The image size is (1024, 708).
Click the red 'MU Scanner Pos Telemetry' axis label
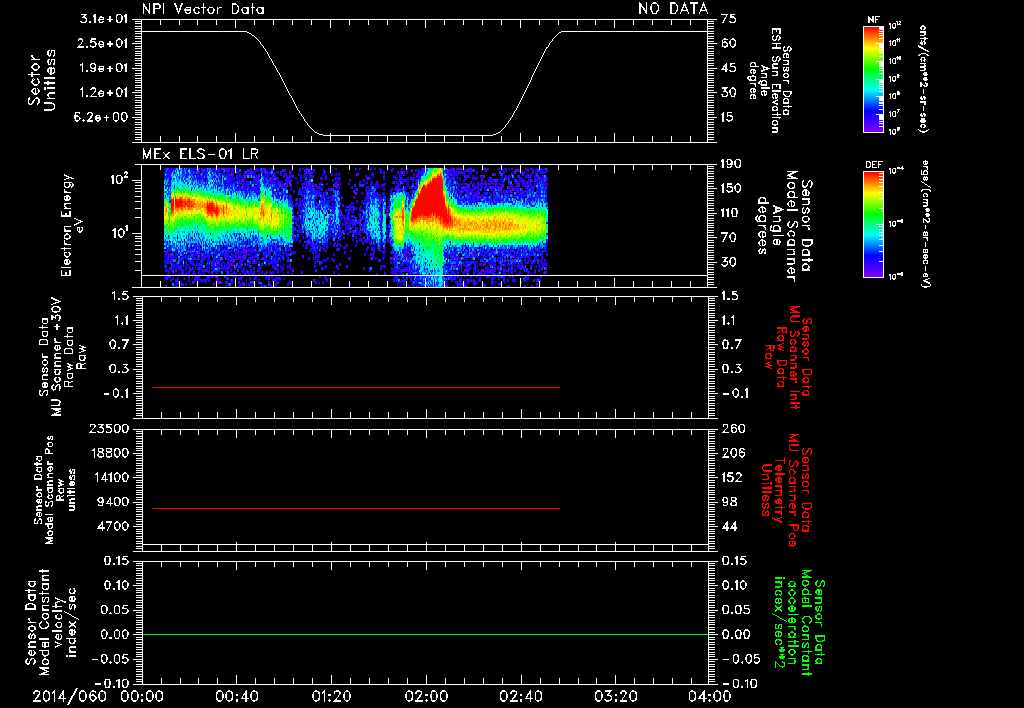tap(787, 490)
